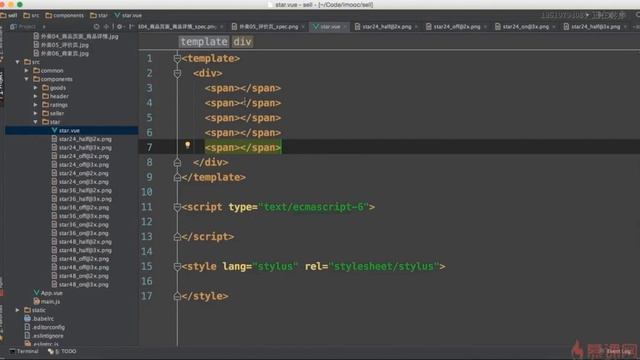Click the star folder icon in breadcrumb
This screenshot has height=360, width=640.
point(93,16)
